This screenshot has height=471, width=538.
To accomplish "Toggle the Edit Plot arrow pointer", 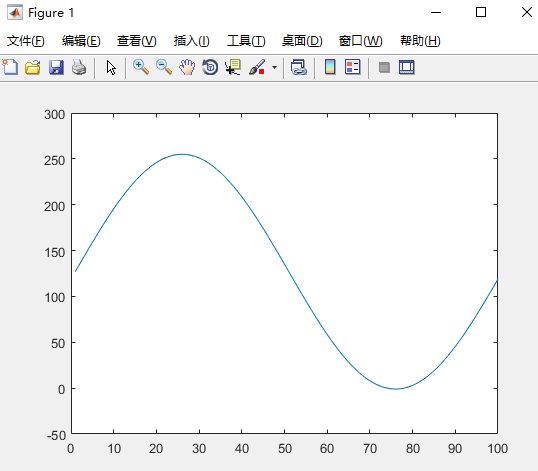I will click(111, 67).
